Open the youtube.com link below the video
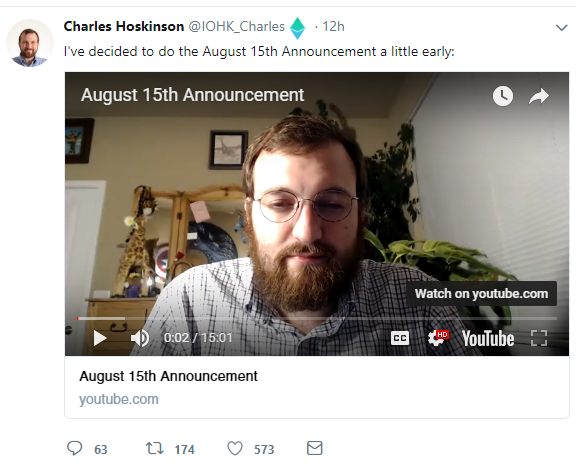The height and width of the screenshot is (466, 586). pos(118,399)
